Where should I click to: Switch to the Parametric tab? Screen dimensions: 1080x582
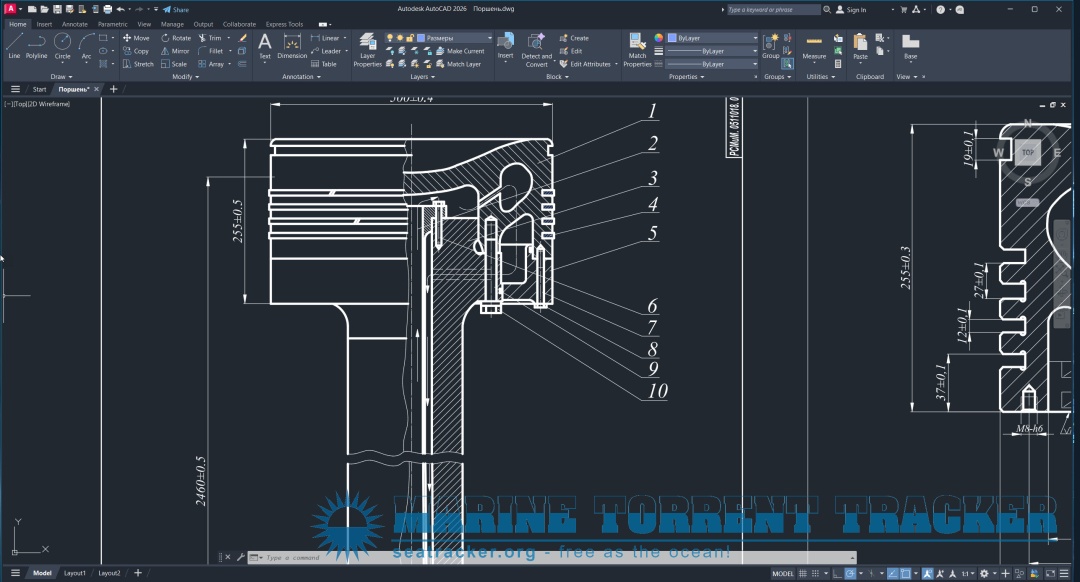(x=112, y=24)
